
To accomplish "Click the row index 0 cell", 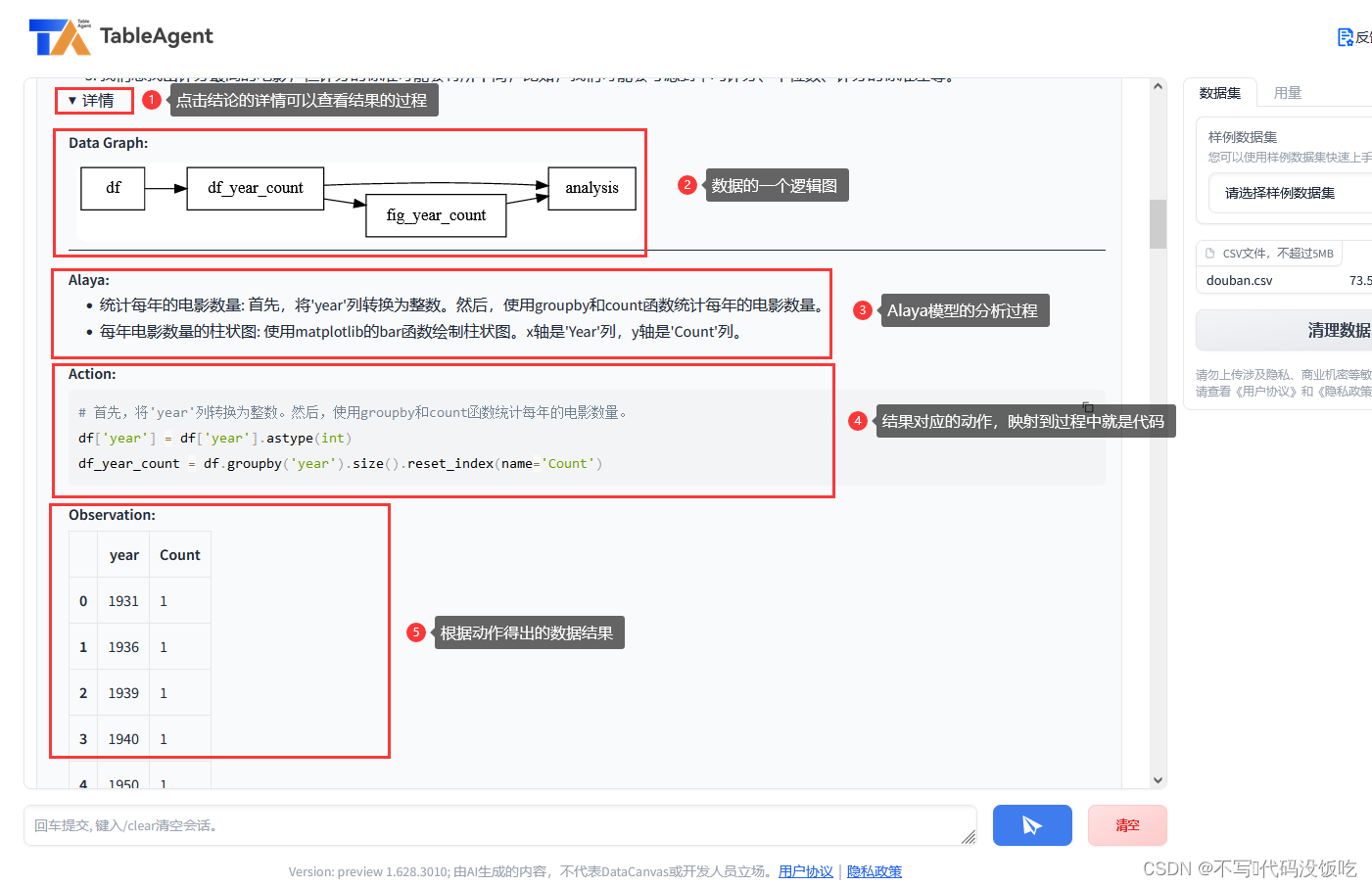I will [83, 601].
